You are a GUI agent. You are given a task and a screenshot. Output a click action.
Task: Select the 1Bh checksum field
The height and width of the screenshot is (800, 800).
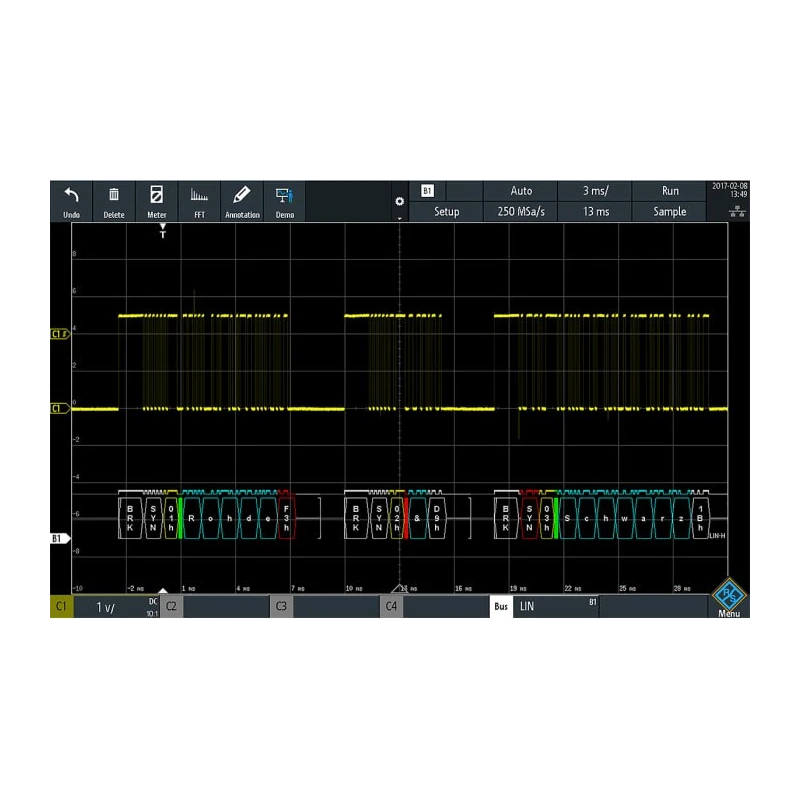(701, 518)
